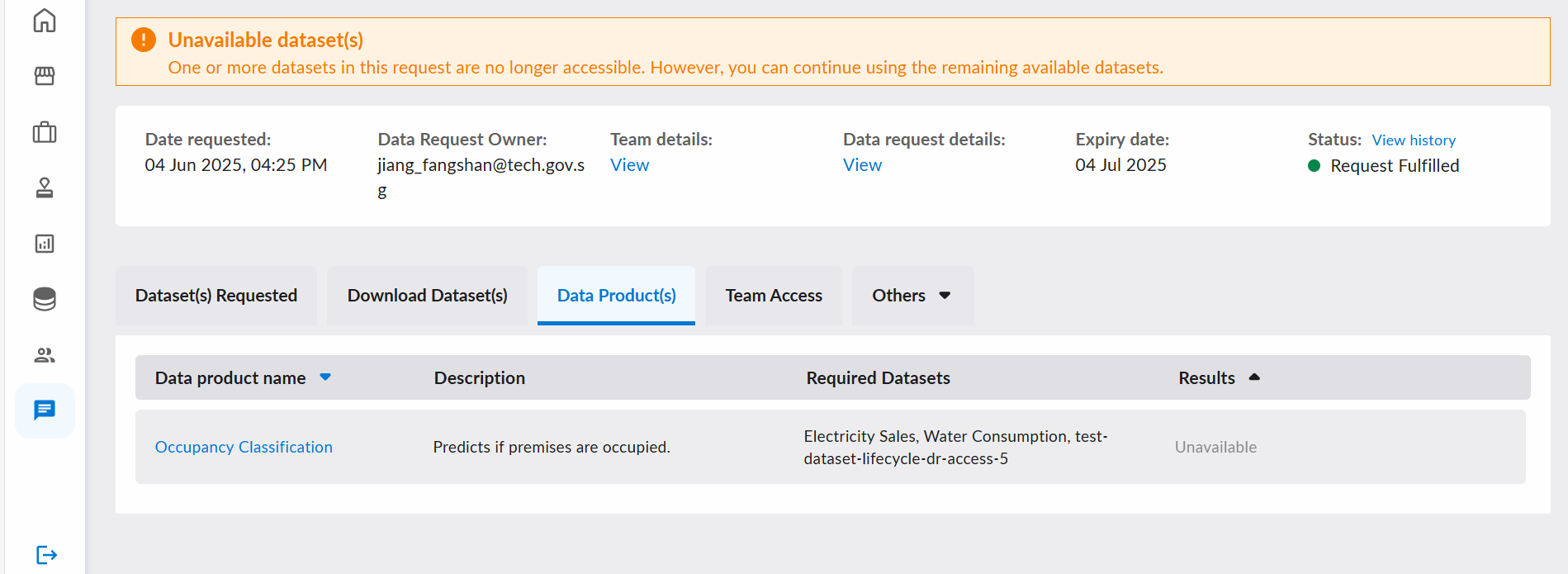This screenshot has height=574, width=1568.
Task: Click the Required Datasets column header
Action: click(879, 378)
